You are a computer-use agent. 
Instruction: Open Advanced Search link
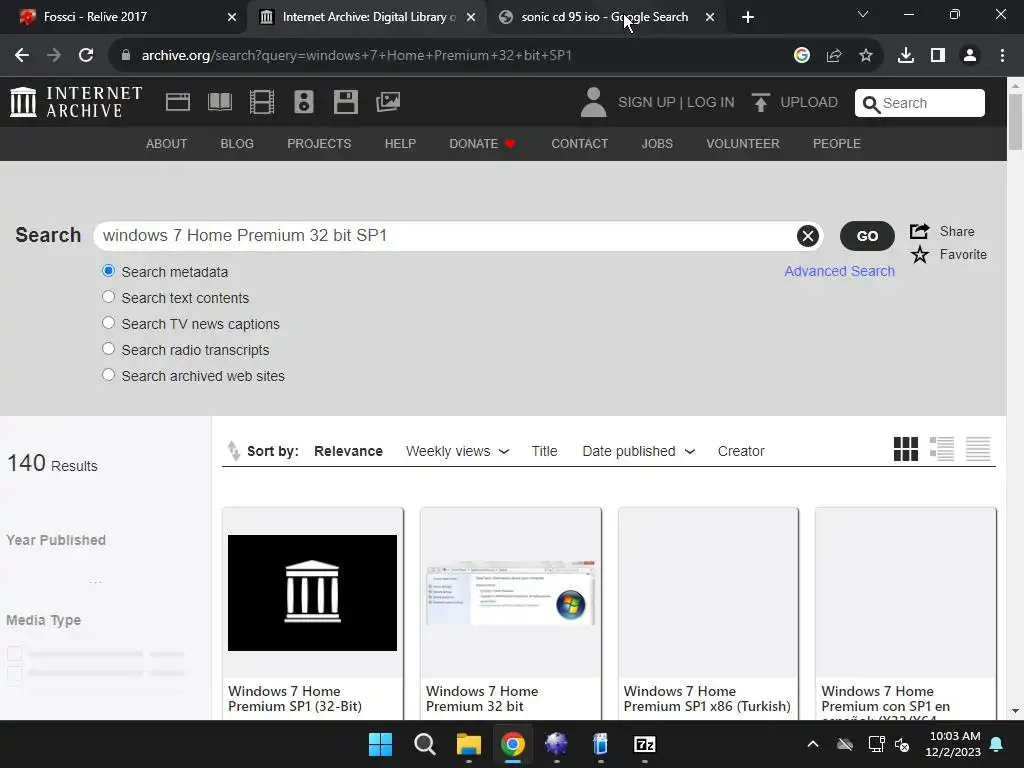tap(839, 271)
